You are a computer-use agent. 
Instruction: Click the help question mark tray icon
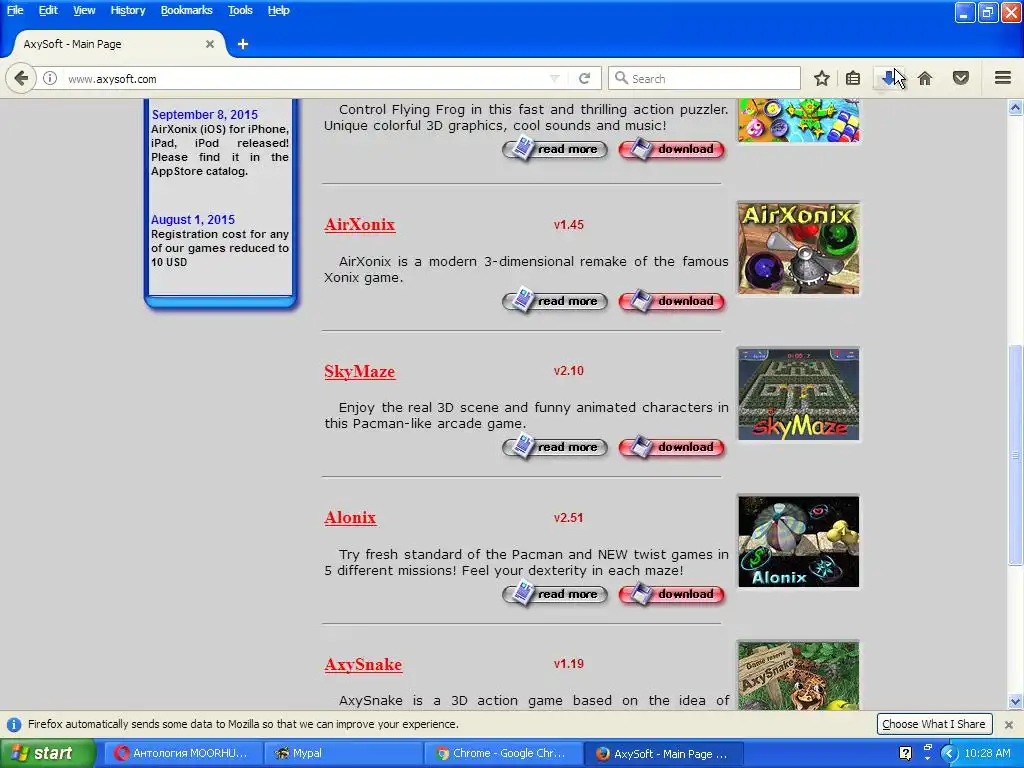[905, 754]
